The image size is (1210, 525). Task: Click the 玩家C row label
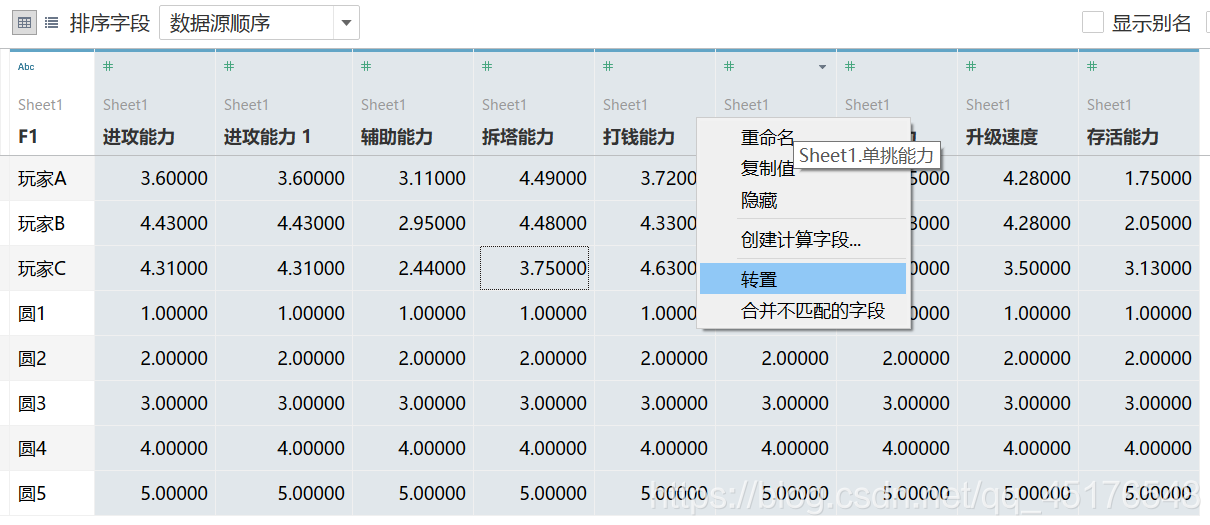pos(42,268)
